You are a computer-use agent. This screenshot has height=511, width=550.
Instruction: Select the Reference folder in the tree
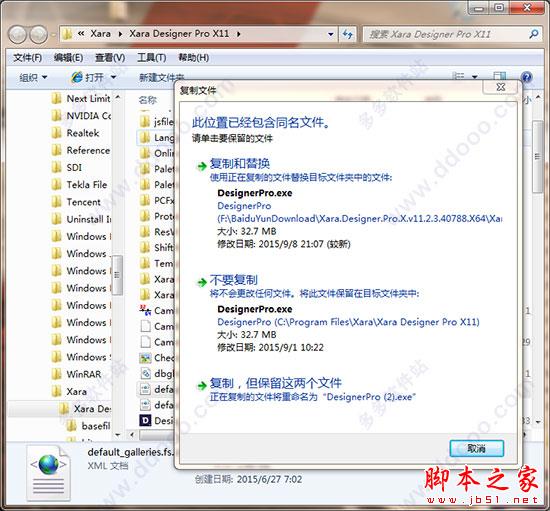(81, 150)
